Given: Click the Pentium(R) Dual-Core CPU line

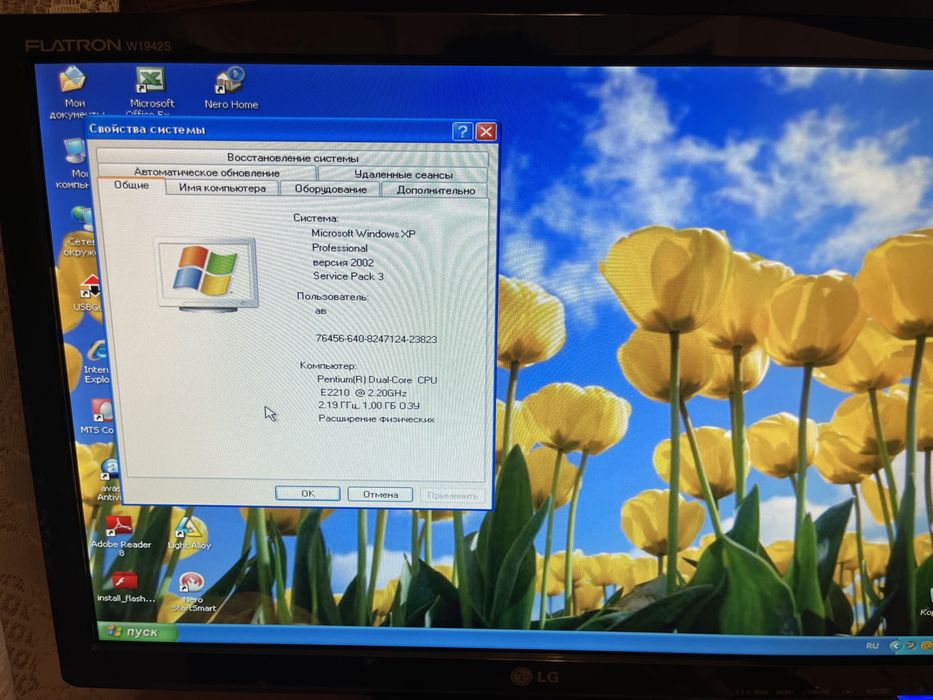Looking at the screenshot, I should tap(377, 379).
